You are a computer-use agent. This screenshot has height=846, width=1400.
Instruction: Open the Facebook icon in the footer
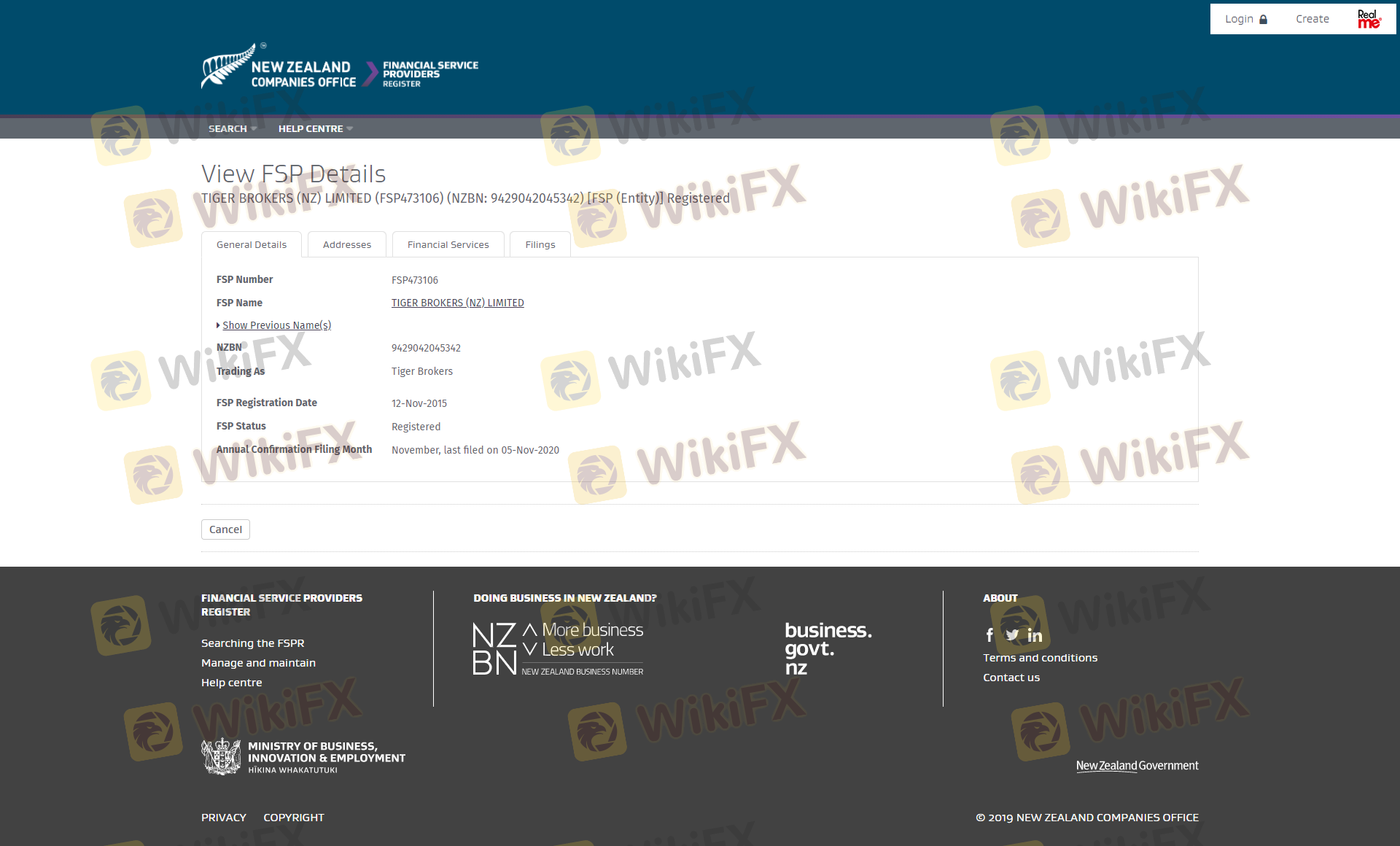tap(989, 635)
